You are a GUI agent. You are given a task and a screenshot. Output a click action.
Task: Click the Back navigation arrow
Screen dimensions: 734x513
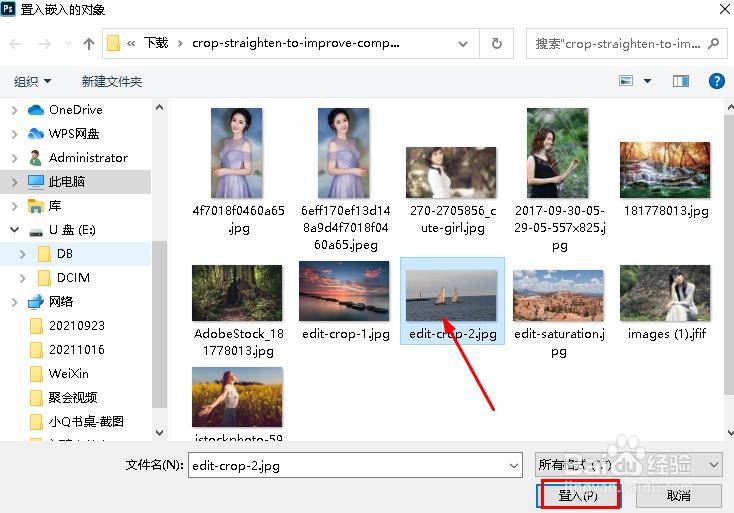15,44
